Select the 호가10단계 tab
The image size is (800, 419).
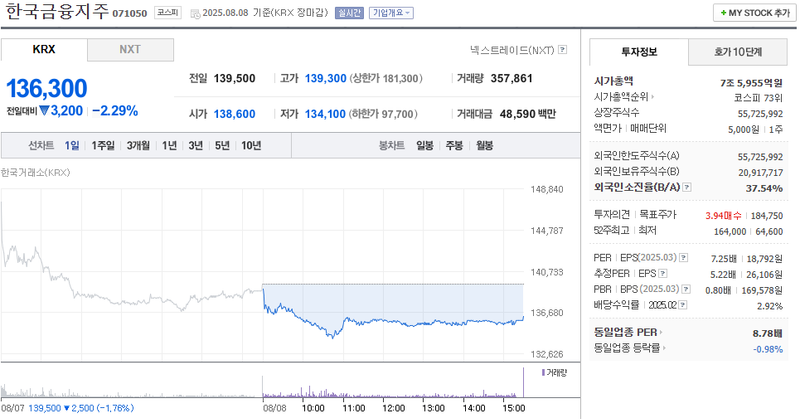738,52
